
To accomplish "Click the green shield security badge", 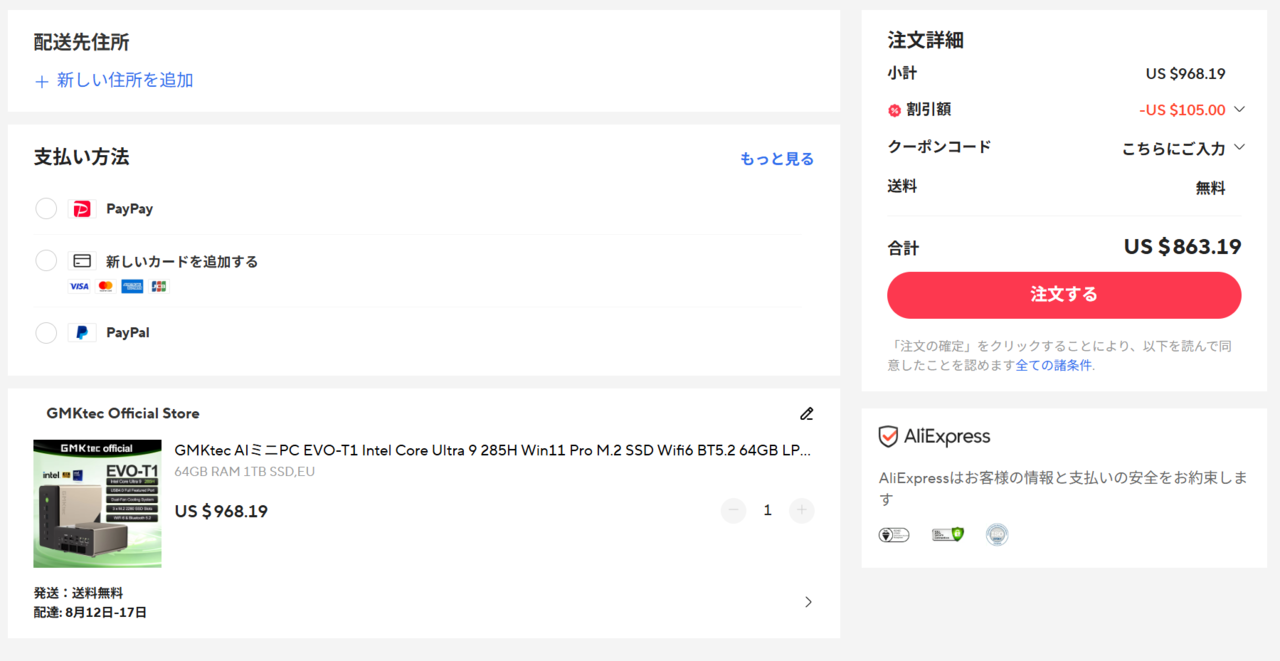I will tap(947, 535).
